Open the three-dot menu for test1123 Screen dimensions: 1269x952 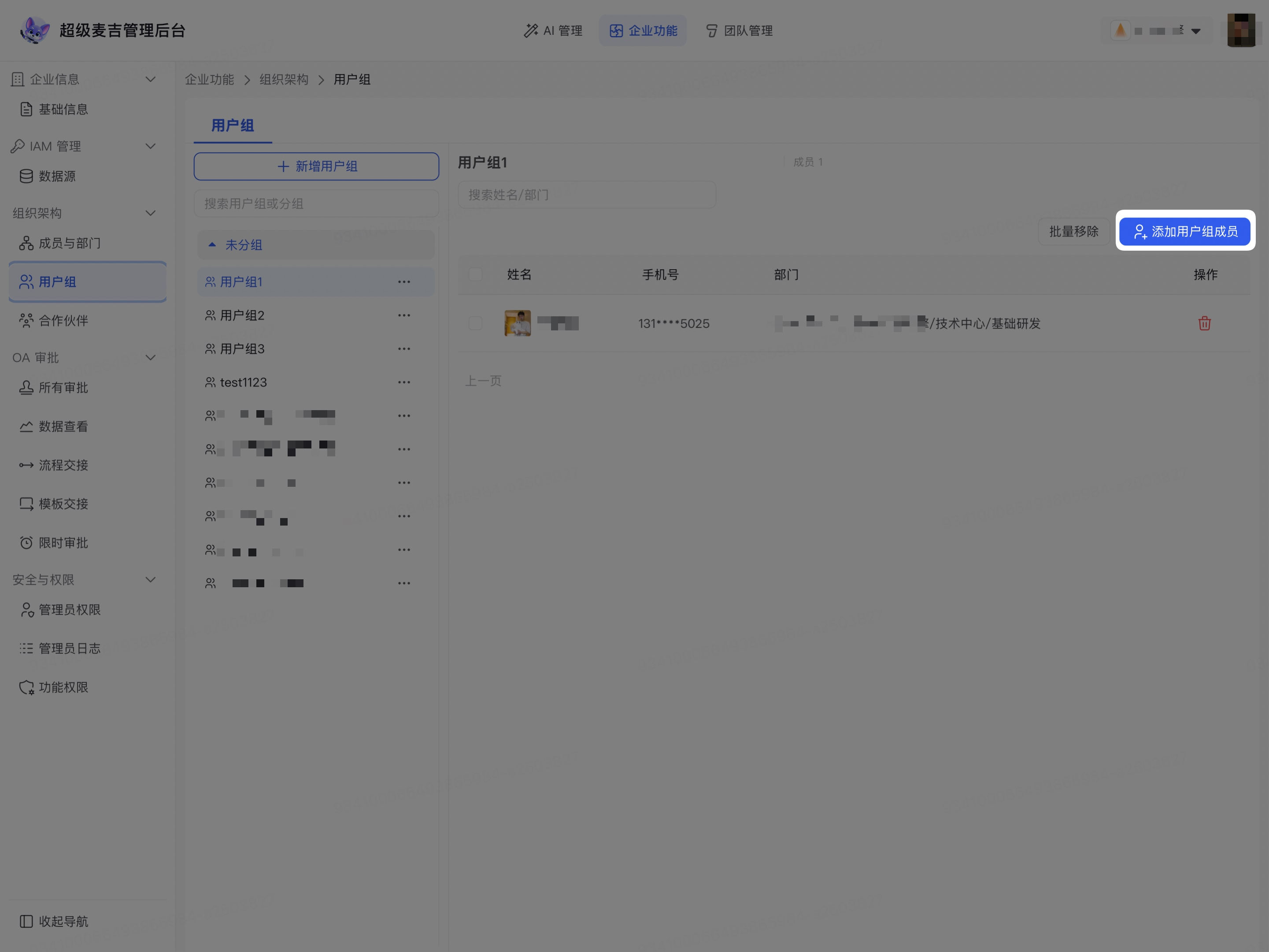tap(404, 382)
